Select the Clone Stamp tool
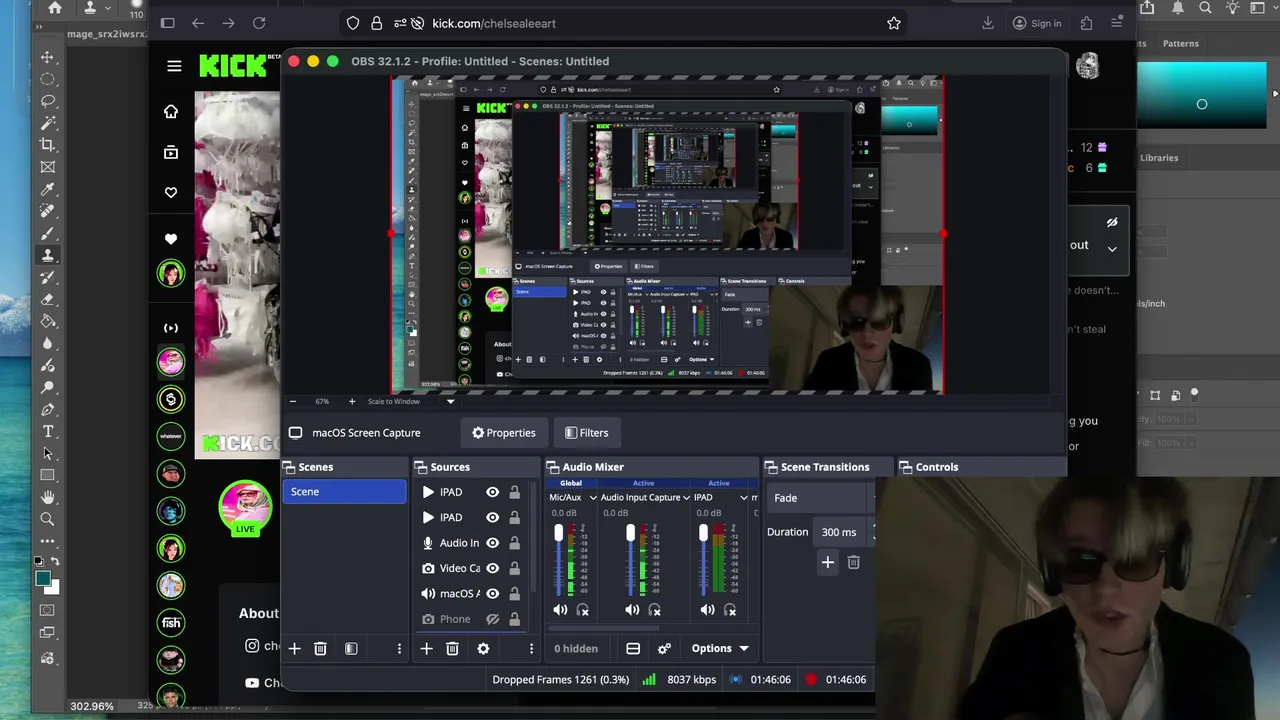The height and width of the screenshot is (720, 1280). tap(47, 255)
